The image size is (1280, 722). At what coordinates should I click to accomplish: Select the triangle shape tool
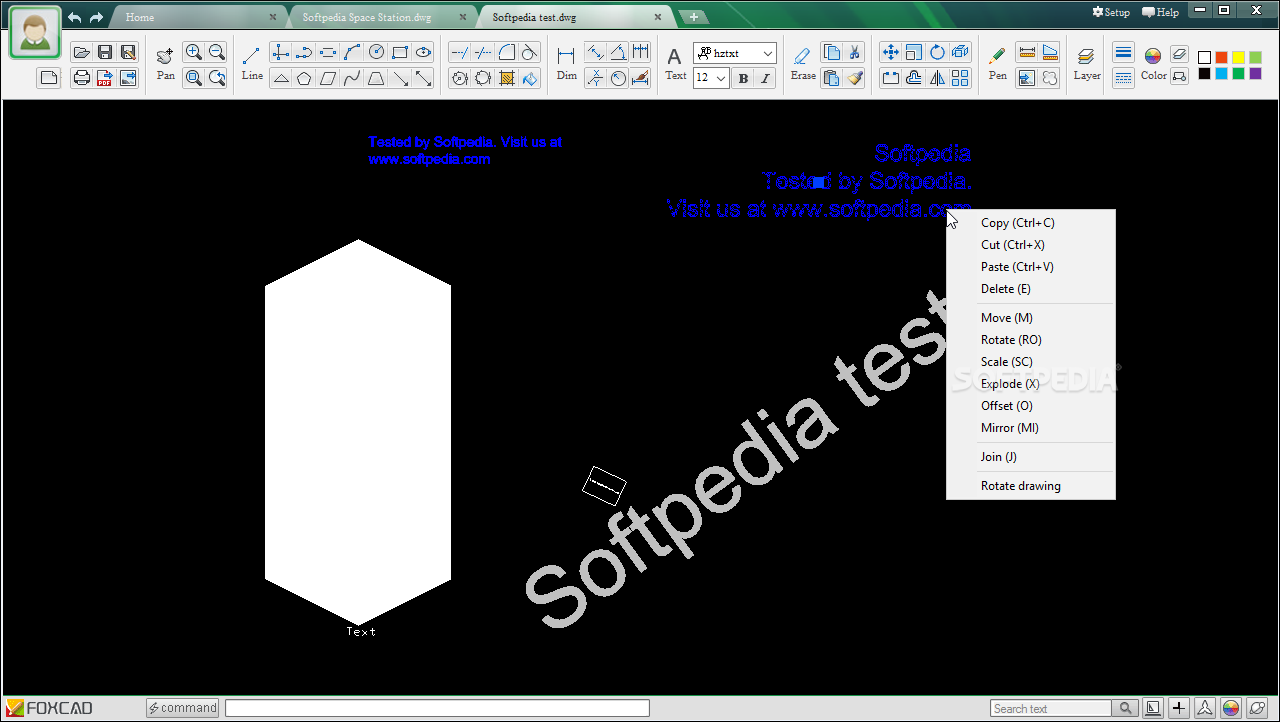pyautogui.click(x=281, y=78)
